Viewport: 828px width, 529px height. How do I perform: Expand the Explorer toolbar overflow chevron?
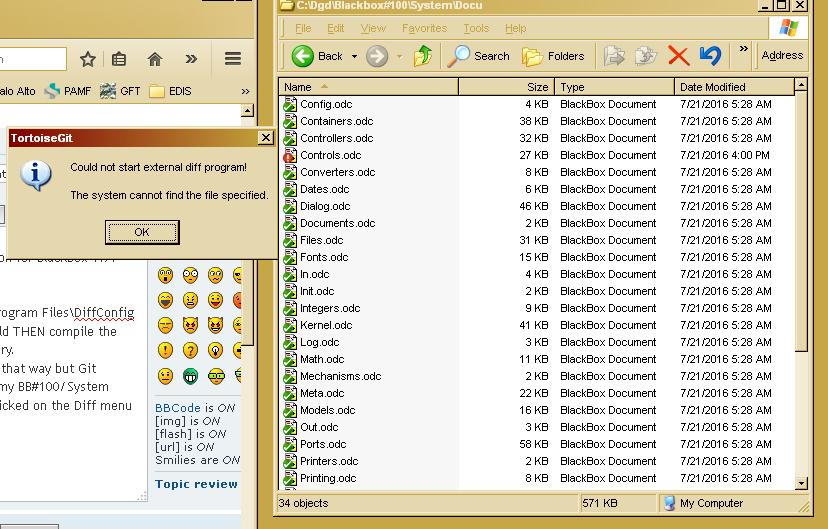click(x=743, y=49)
